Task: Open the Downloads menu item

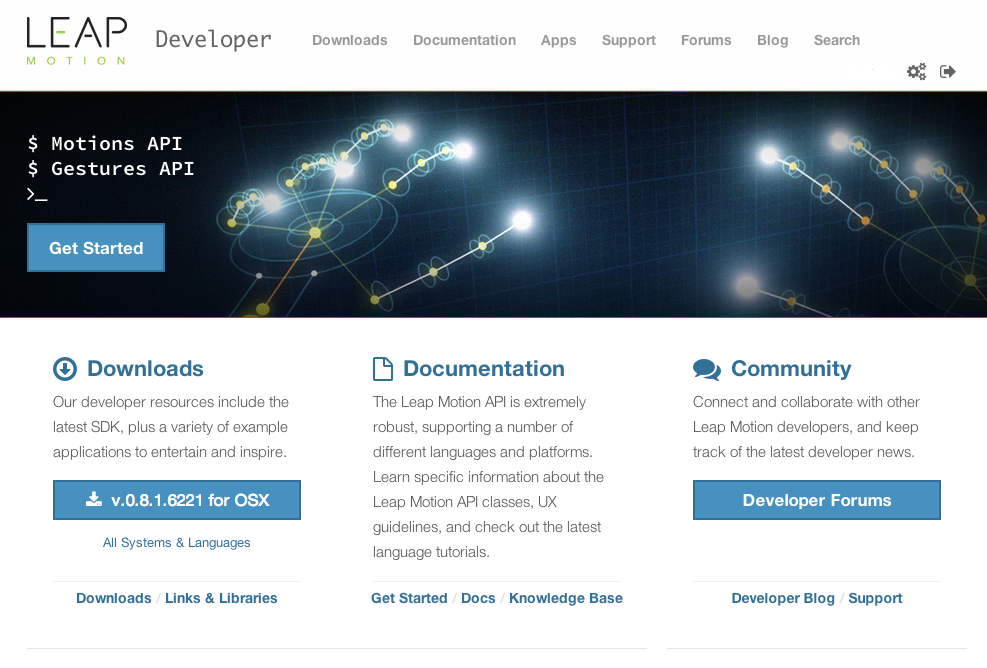Action: point(350,40)
